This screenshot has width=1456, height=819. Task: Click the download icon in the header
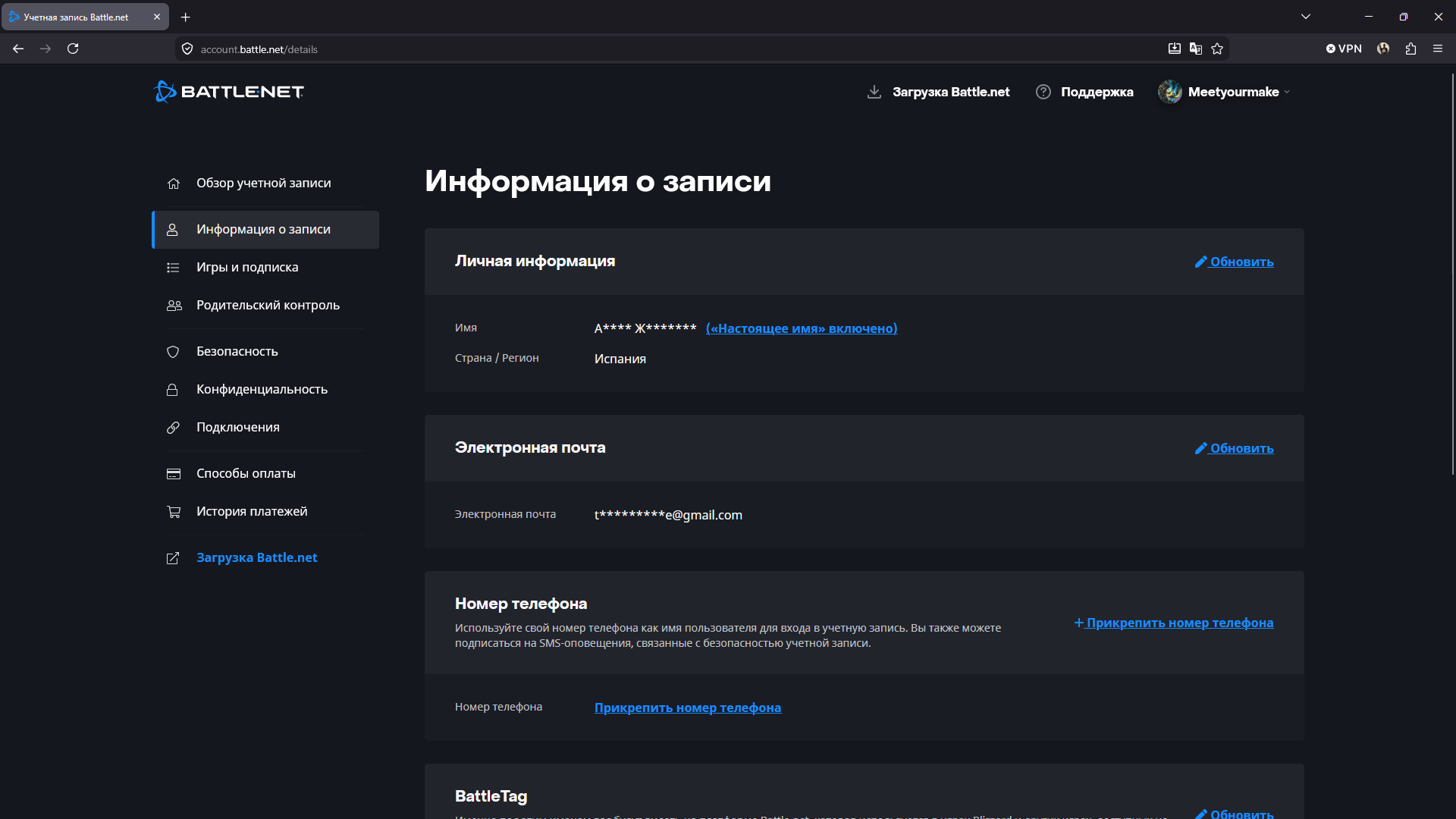(x=874, y=92)
